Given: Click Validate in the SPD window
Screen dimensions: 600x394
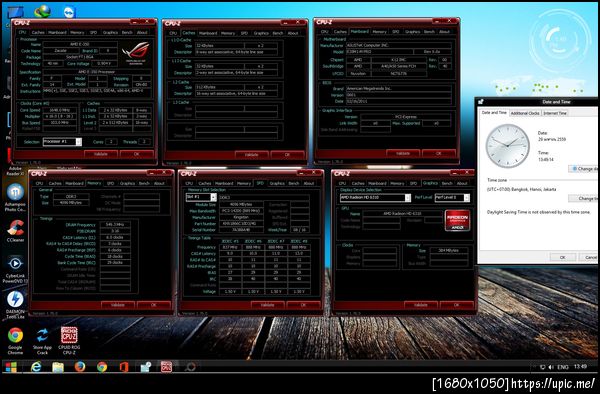Looking at the screenshot, I should [x=267, y=305].
